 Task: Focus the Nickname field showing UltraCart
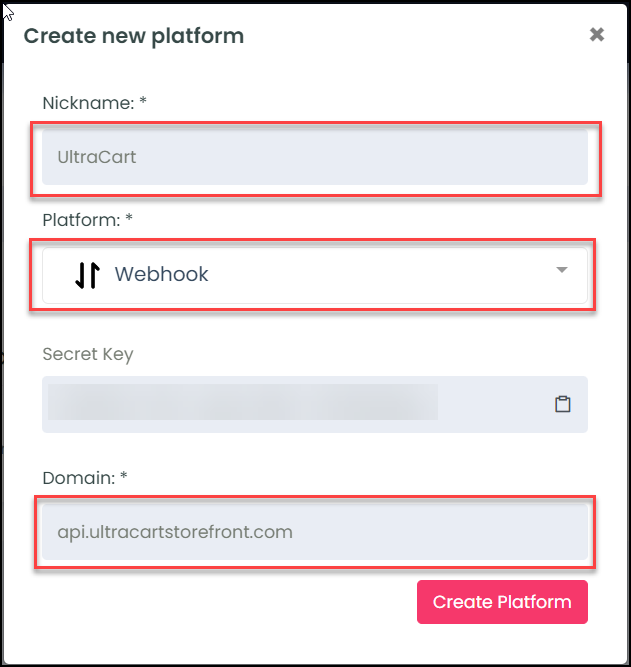click(x=315, y=157)
